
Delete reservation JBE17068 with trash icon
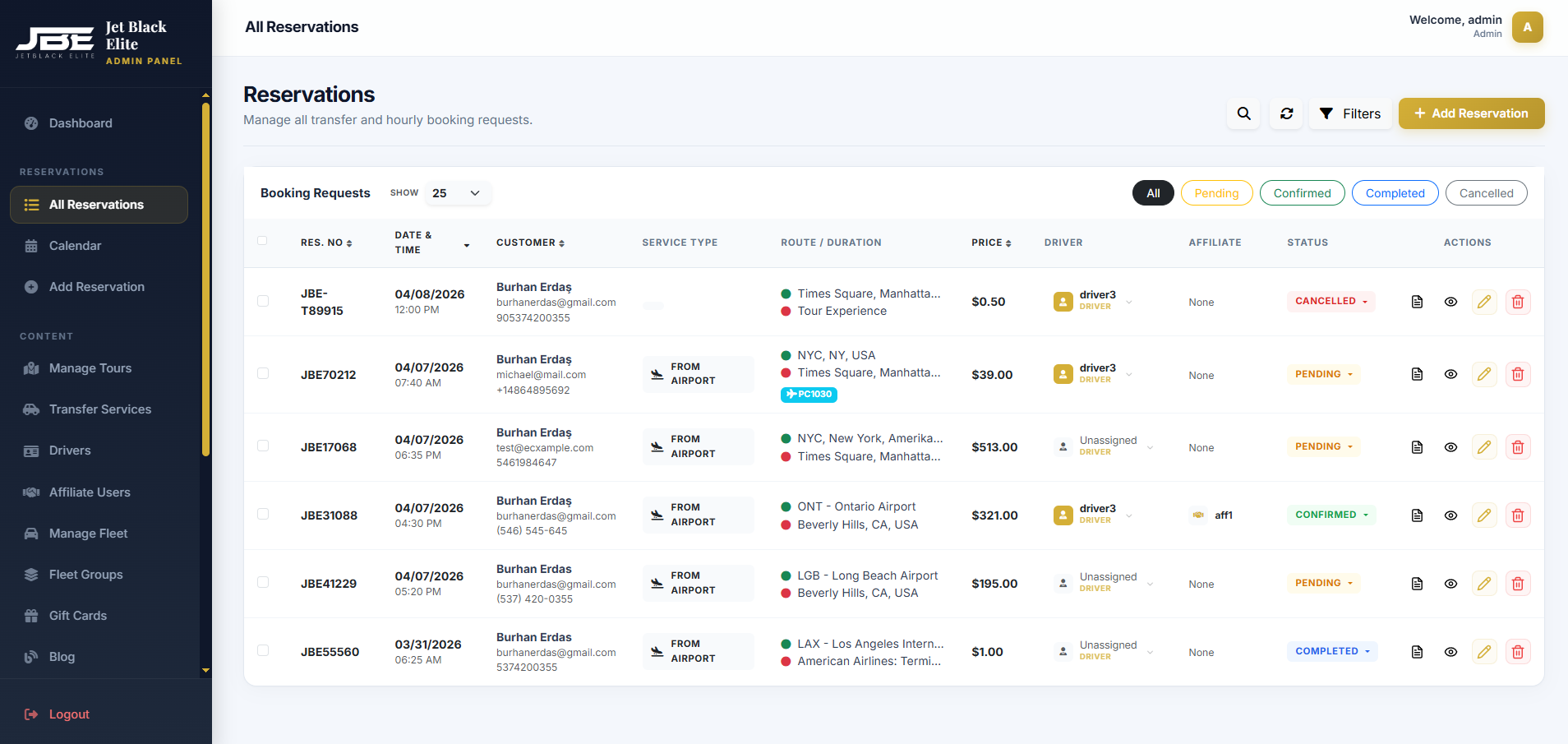1517,447
